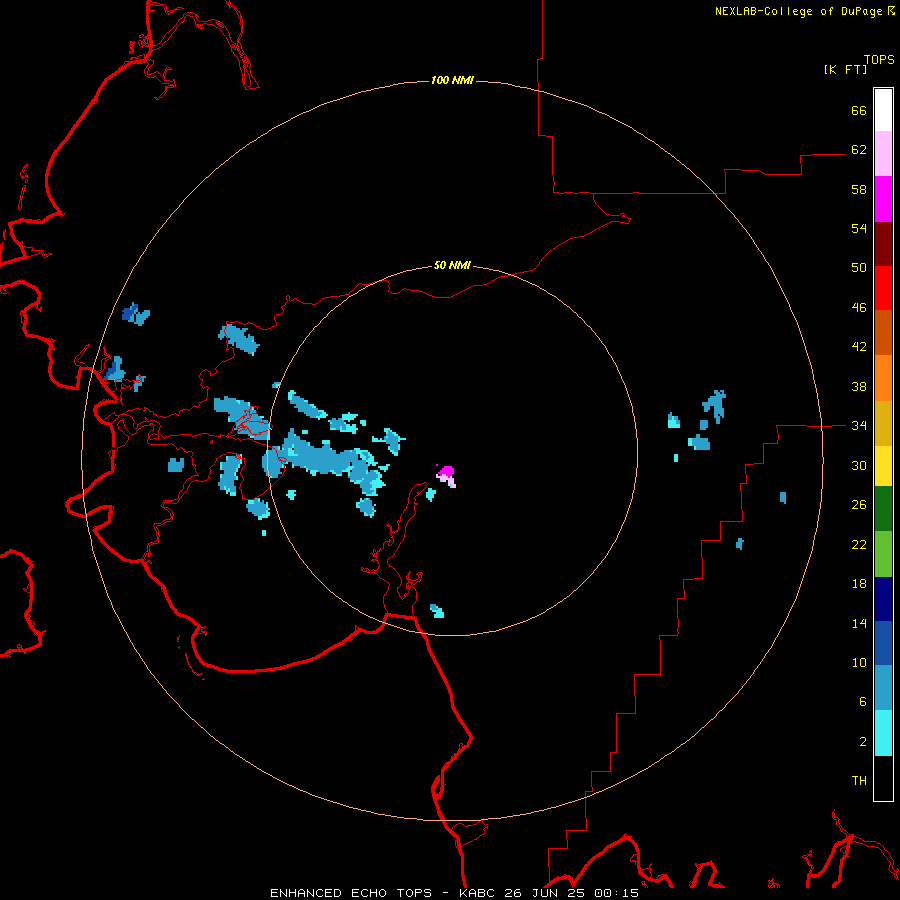Click the magenta high echo top cell
The height and width of the screenshot is (900, 900).
446,474
